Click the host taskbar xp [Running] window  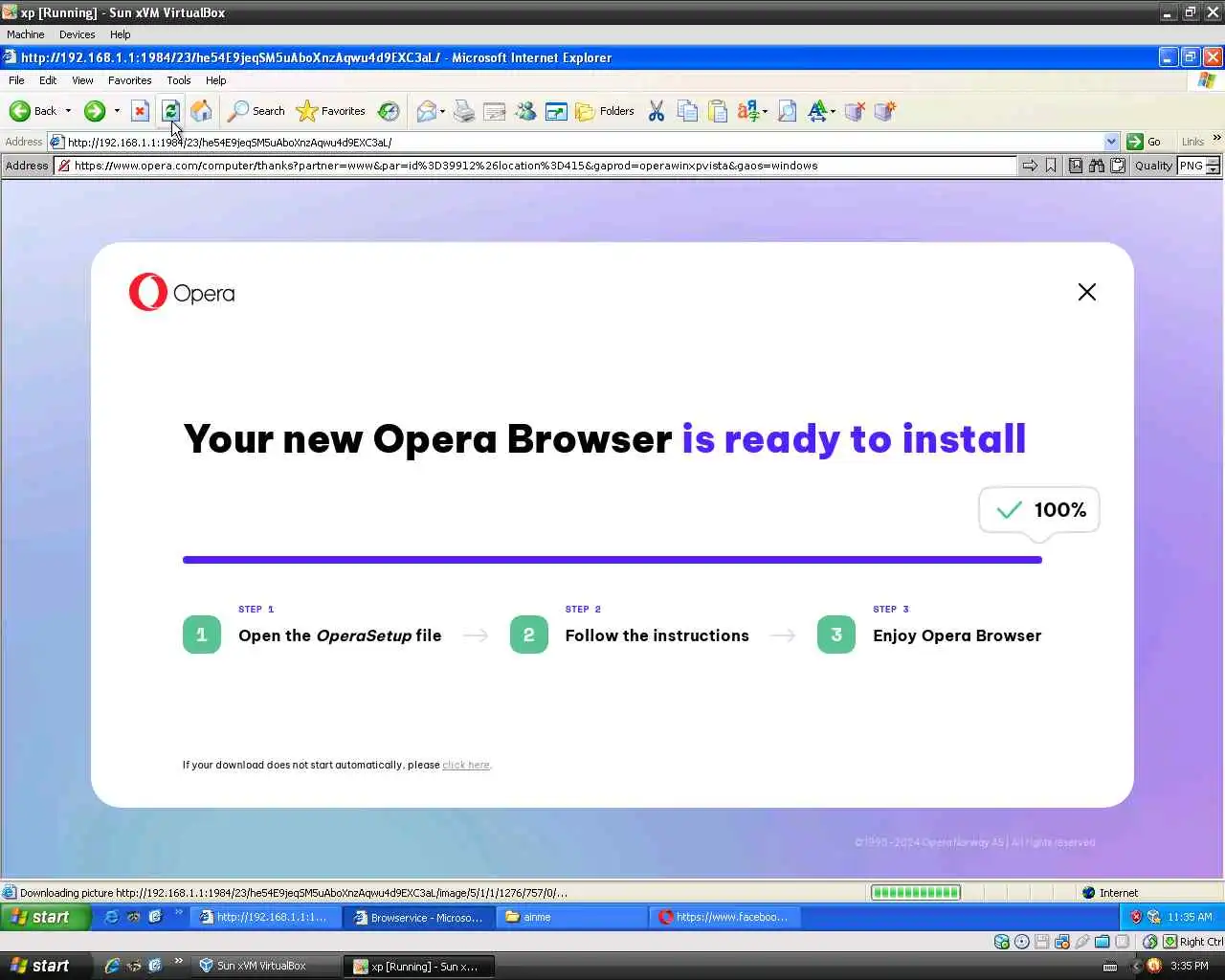(419, 966)
